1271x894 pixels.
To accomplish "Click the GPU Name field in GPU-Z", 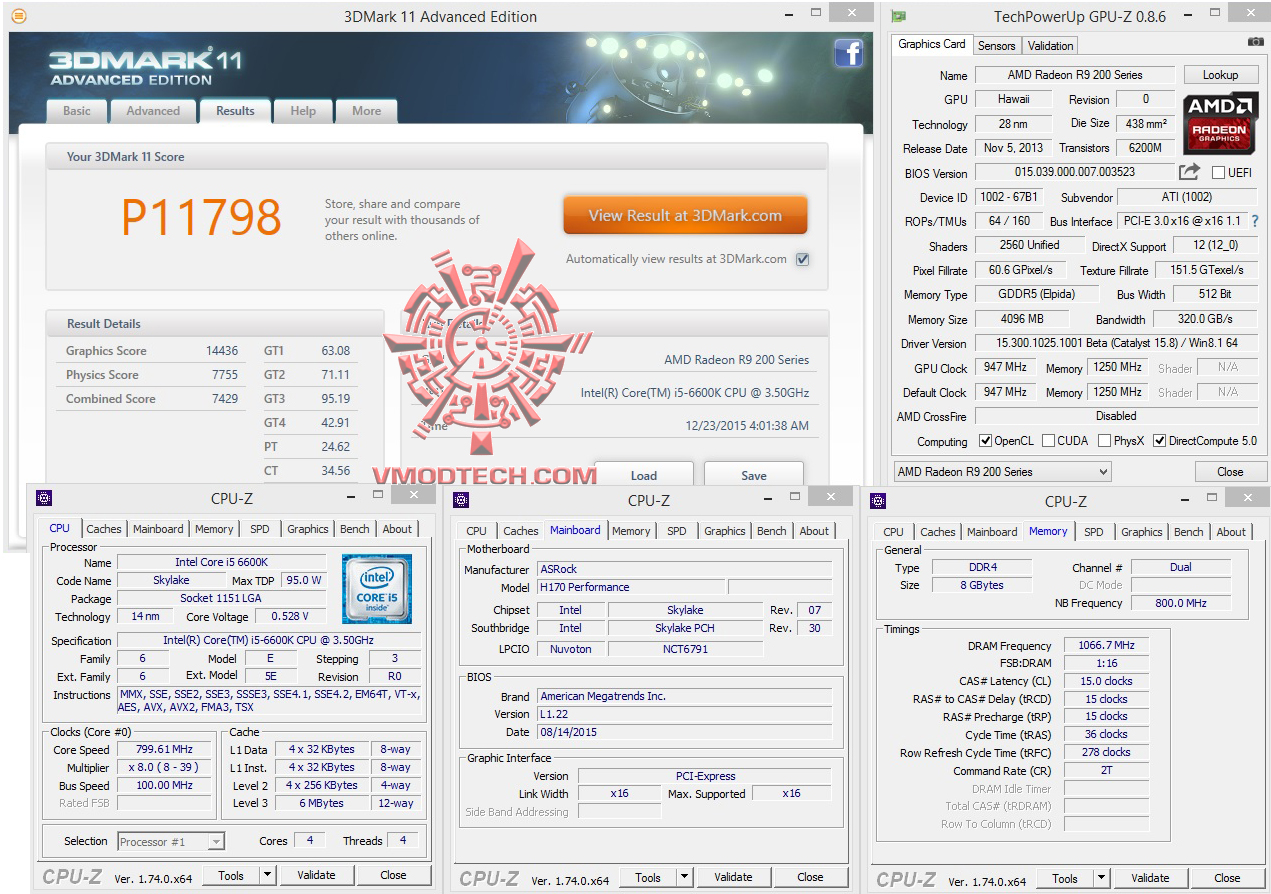I will 1075,75.
